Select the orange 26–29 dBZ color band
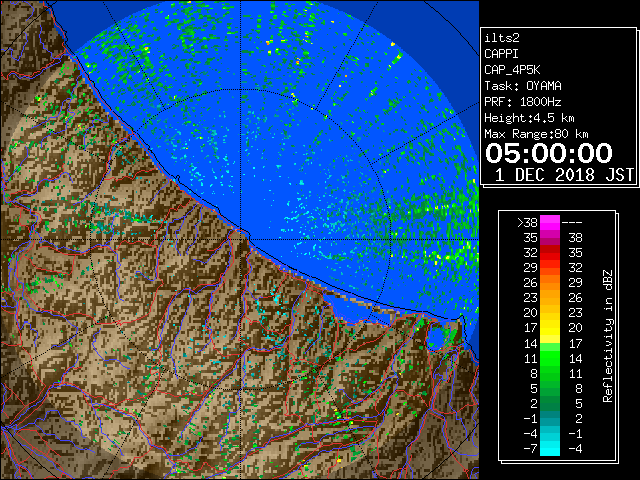This screenshot has width=640, height=480. point(550,282)
